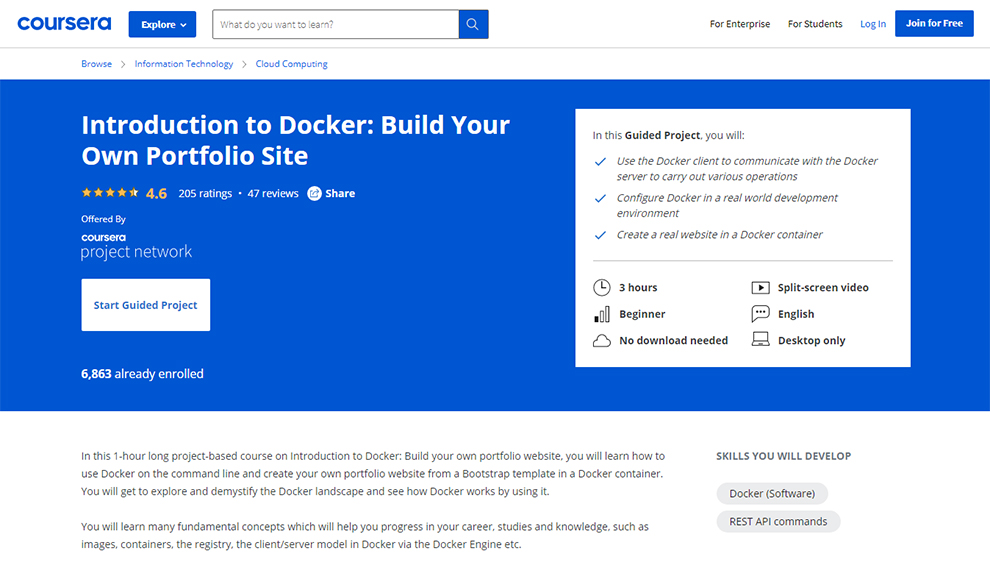
Task: Click the 'Desktop only' label
Action: click(811, 340)
